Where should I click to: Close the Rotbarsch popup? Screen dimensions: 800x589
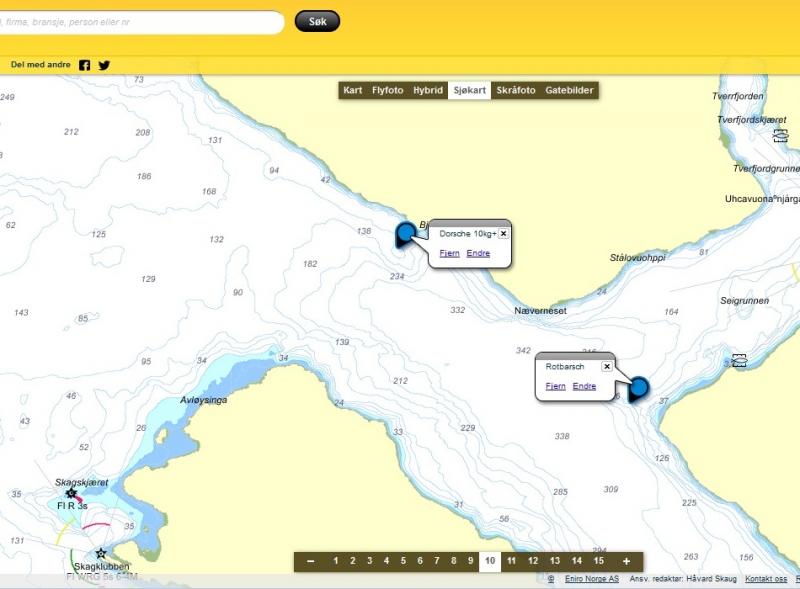click(606, 366)
